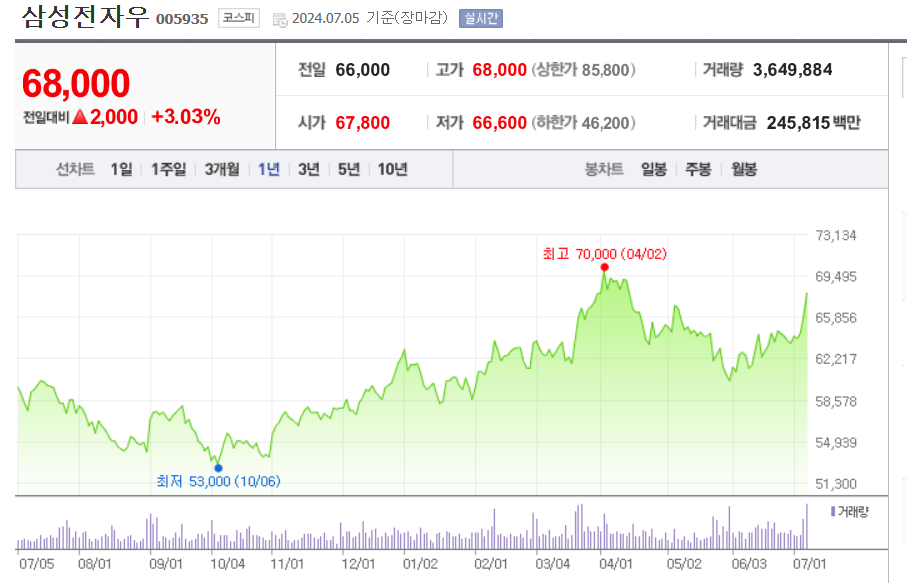The image size is (907, 583).
Task: Click the 51,300 y-axis label
Action: point(836,484)
